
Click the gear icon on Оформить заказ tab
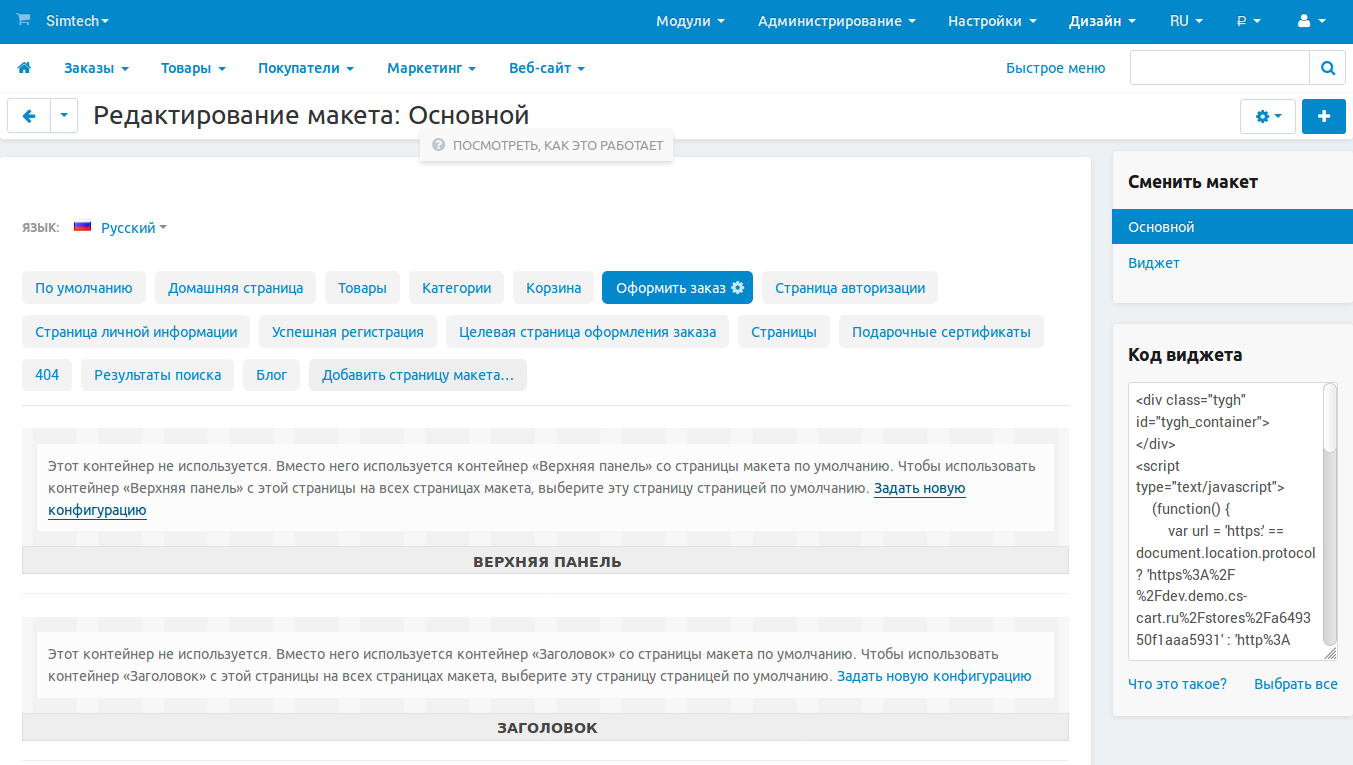coord(738,287)
